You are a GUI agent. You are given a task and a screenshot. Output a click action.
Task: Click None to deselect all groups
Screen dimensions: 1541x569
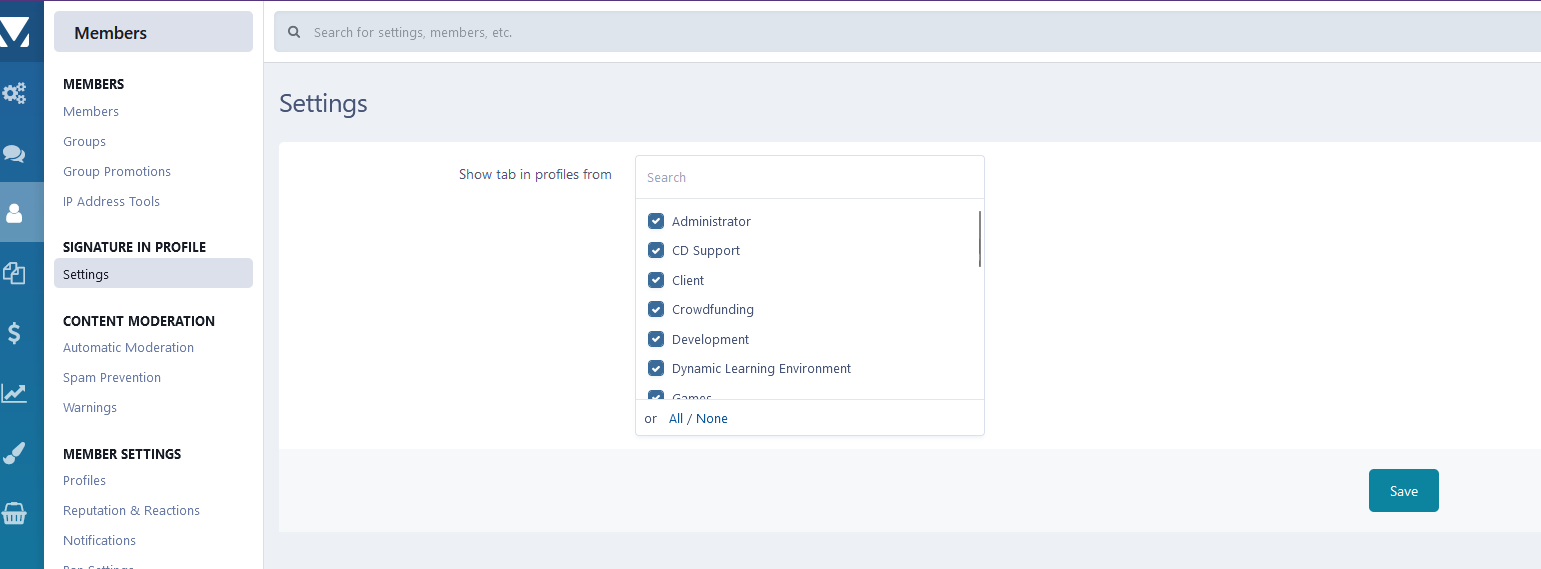712,419
